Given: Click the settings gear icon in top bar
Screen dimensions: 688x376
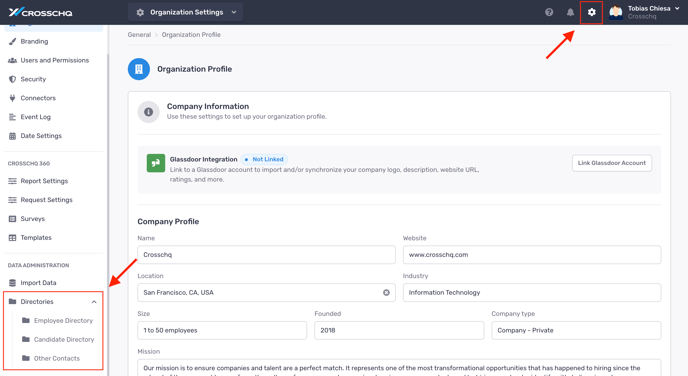Looking at the screenshot, I should [x=591, y=12].
